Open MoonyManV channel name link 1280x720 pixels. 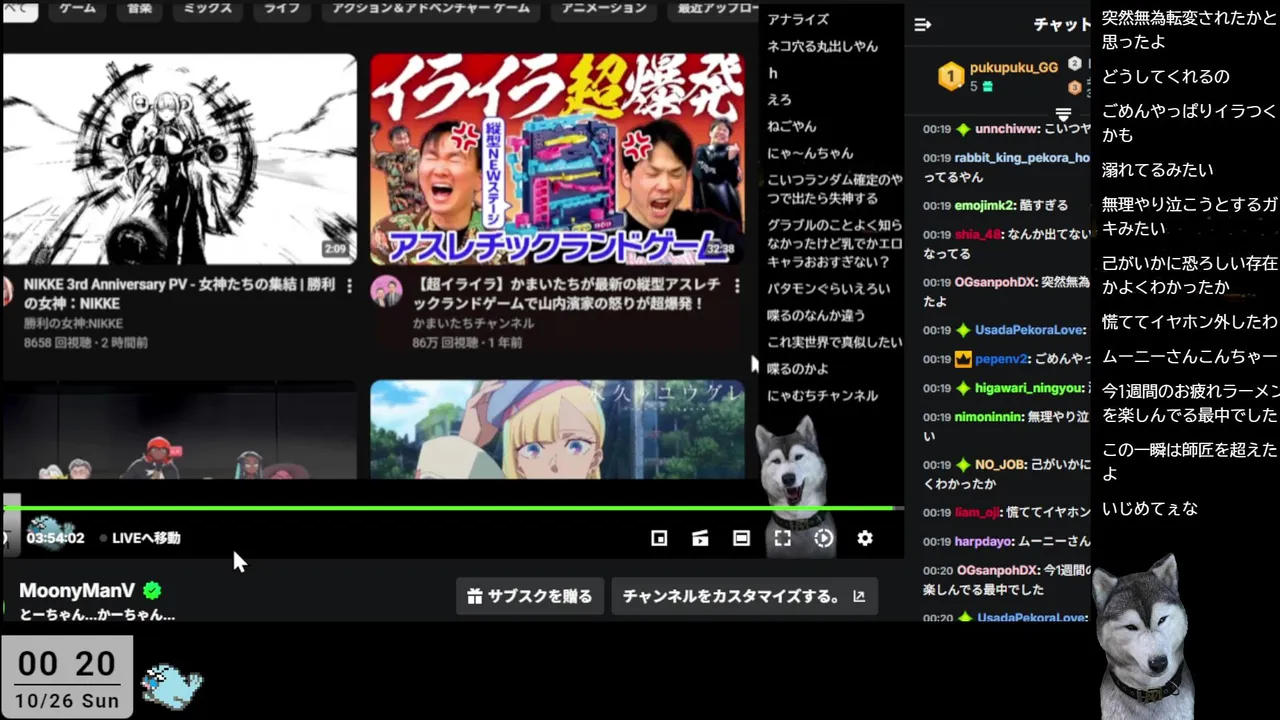point(77,590)
